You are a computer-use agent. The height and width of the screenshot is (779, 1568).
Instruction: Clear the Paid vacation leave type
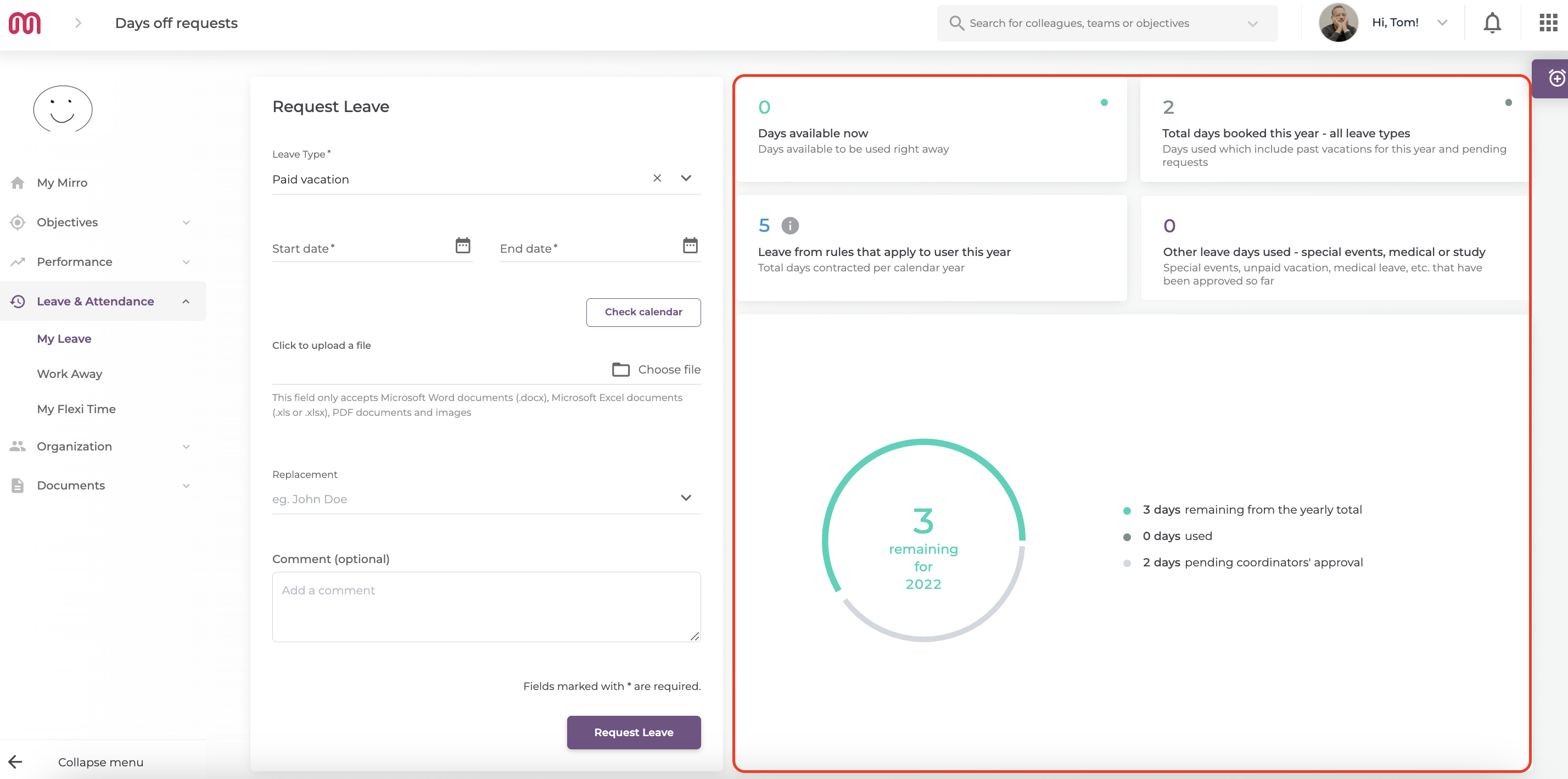click(657, 179)
